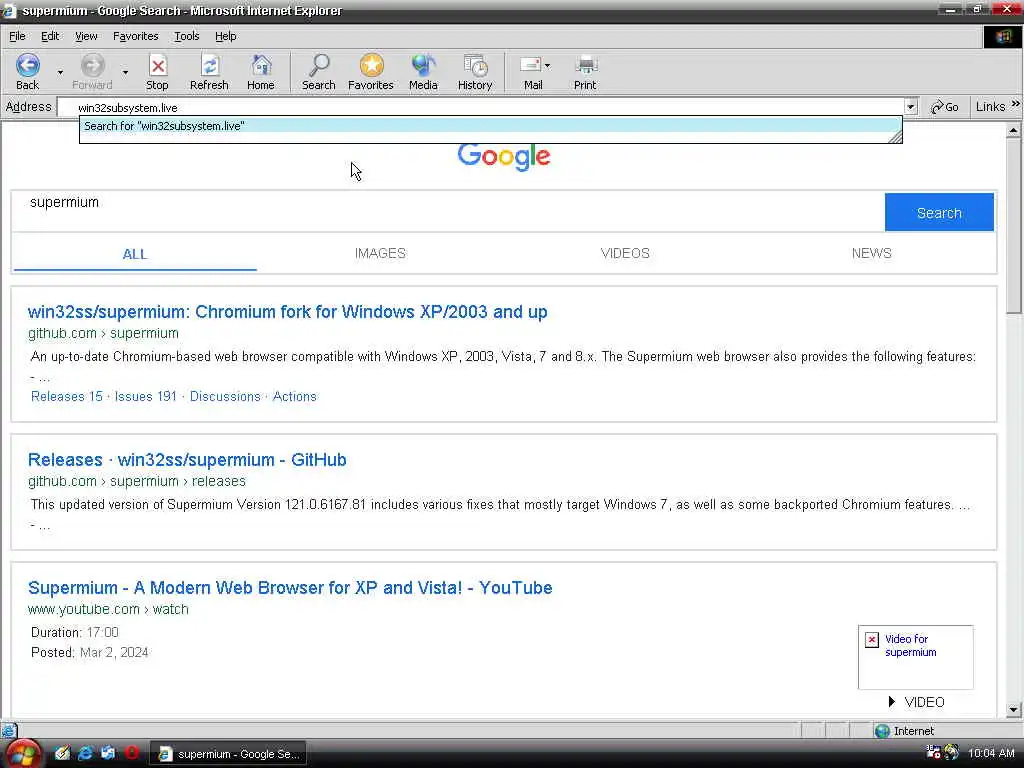Click the vertical scrollbar down arrow

1013,709
